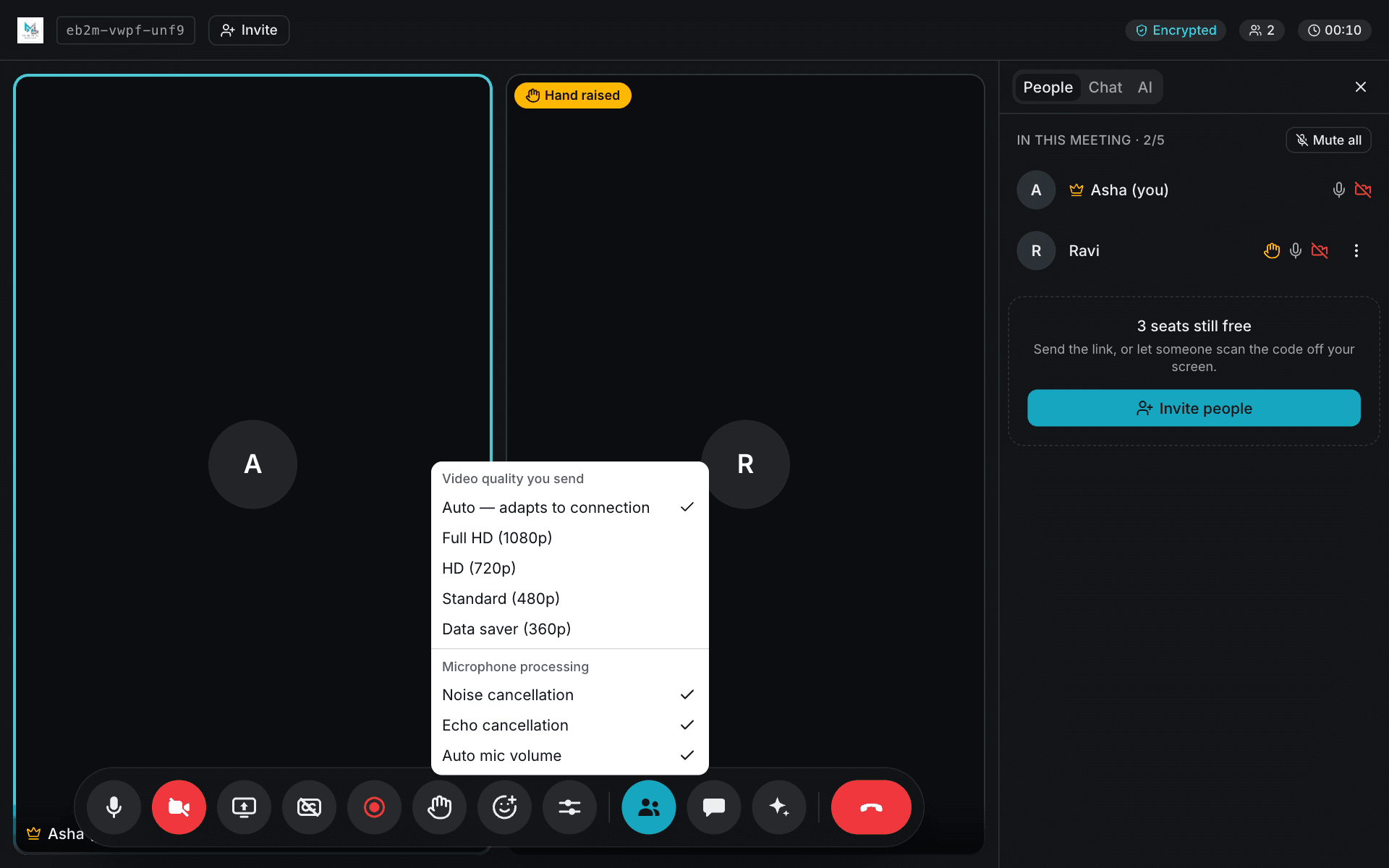The height and width of the screenshot is (868, 1389).
Task: Toggle Echo cancellation off
Action: pos(569,726)
